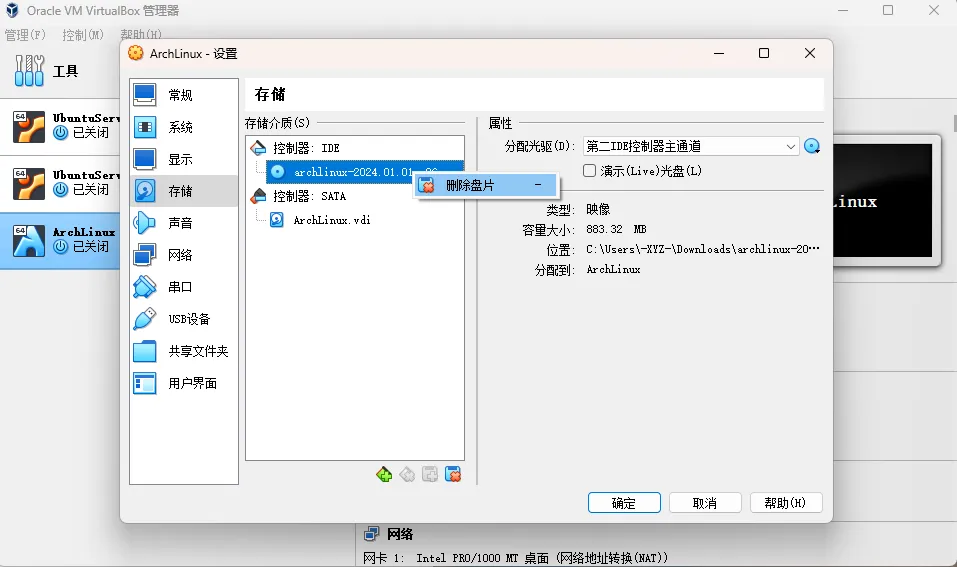Open the 控制(M) menu in menu bar
The height and width of the screenshot is (567, 957).
tap(82, 35)
